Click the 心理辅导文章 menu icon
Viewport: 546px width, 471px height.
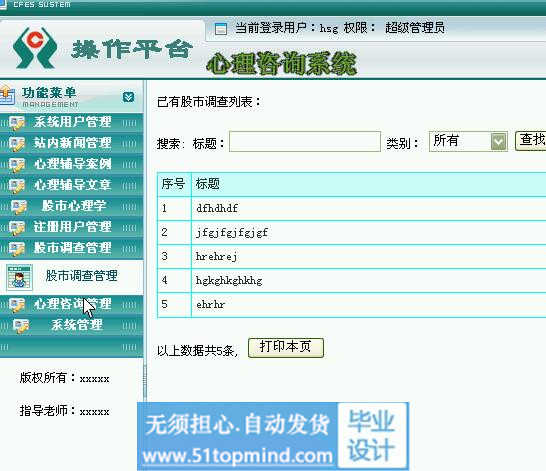pos(17,186)
